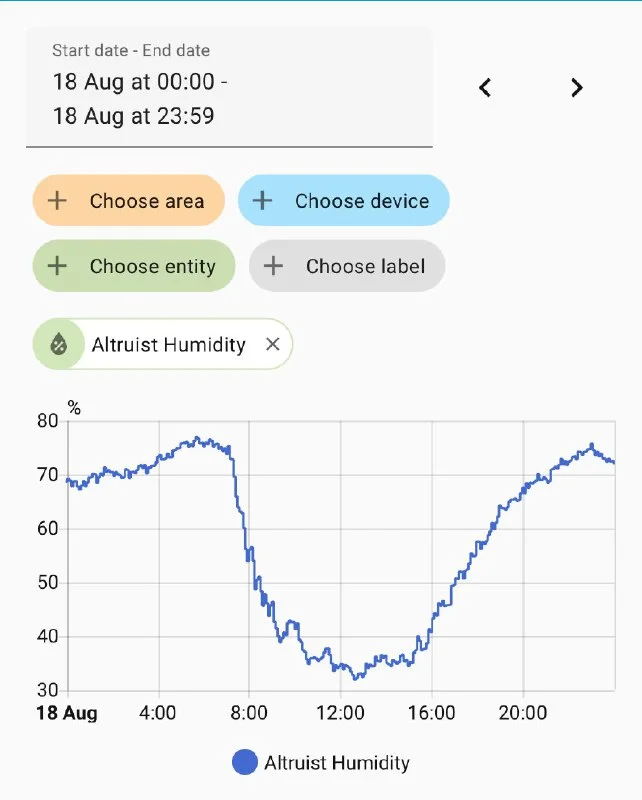Open the Choose area picker
Screen dimensions: 642x800
tap(146, 201)
